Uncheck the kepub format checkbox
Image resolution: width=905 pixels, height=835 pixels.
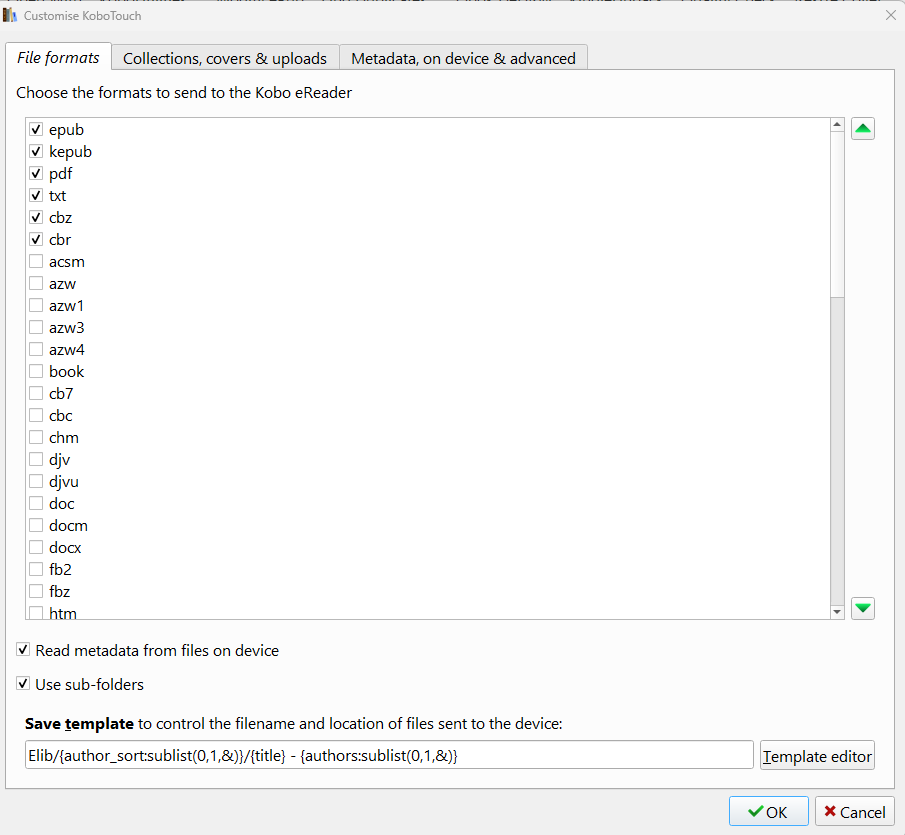point(36,151)
